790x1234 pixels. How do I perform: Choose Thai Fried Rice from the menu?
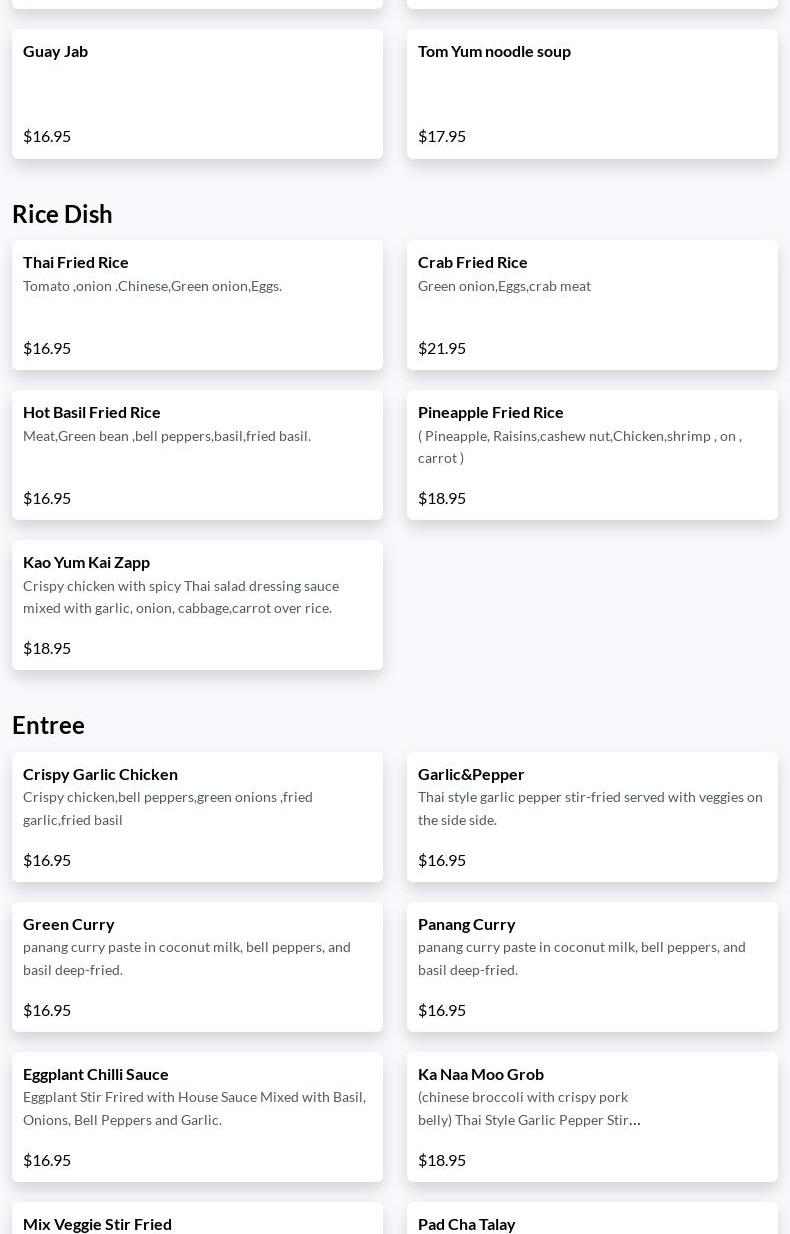[x=197, y=305]
